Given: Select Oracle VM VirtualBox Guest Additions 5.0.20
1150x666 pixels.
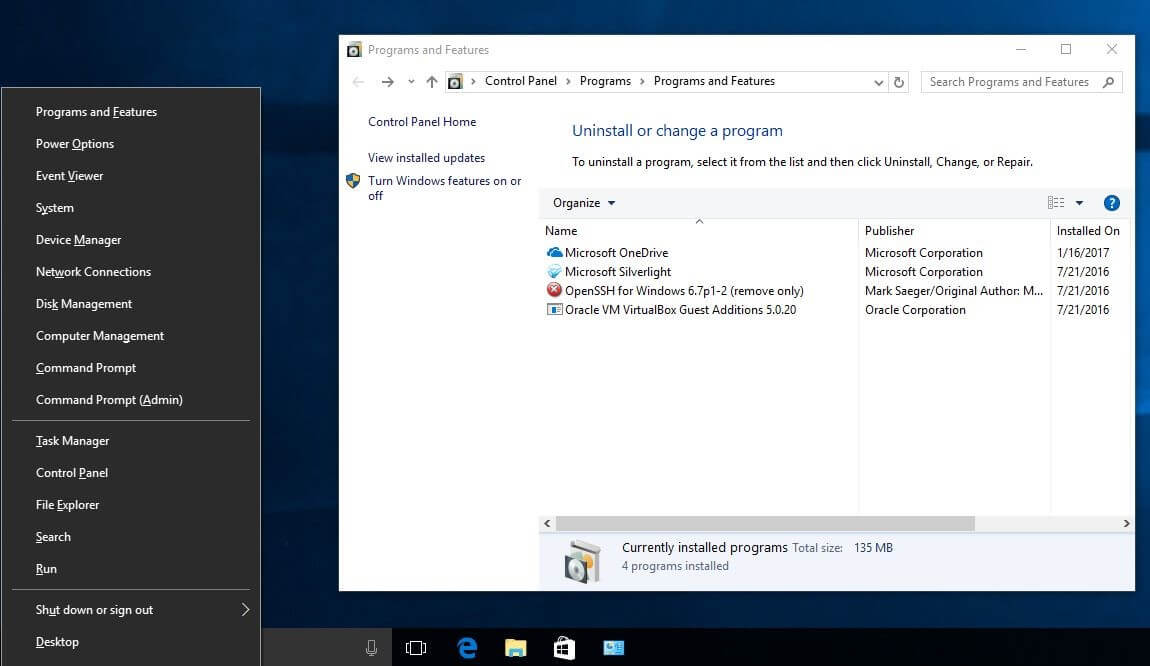Looking at the screenshot, I should pyautogui.click(x=681, y=310).
